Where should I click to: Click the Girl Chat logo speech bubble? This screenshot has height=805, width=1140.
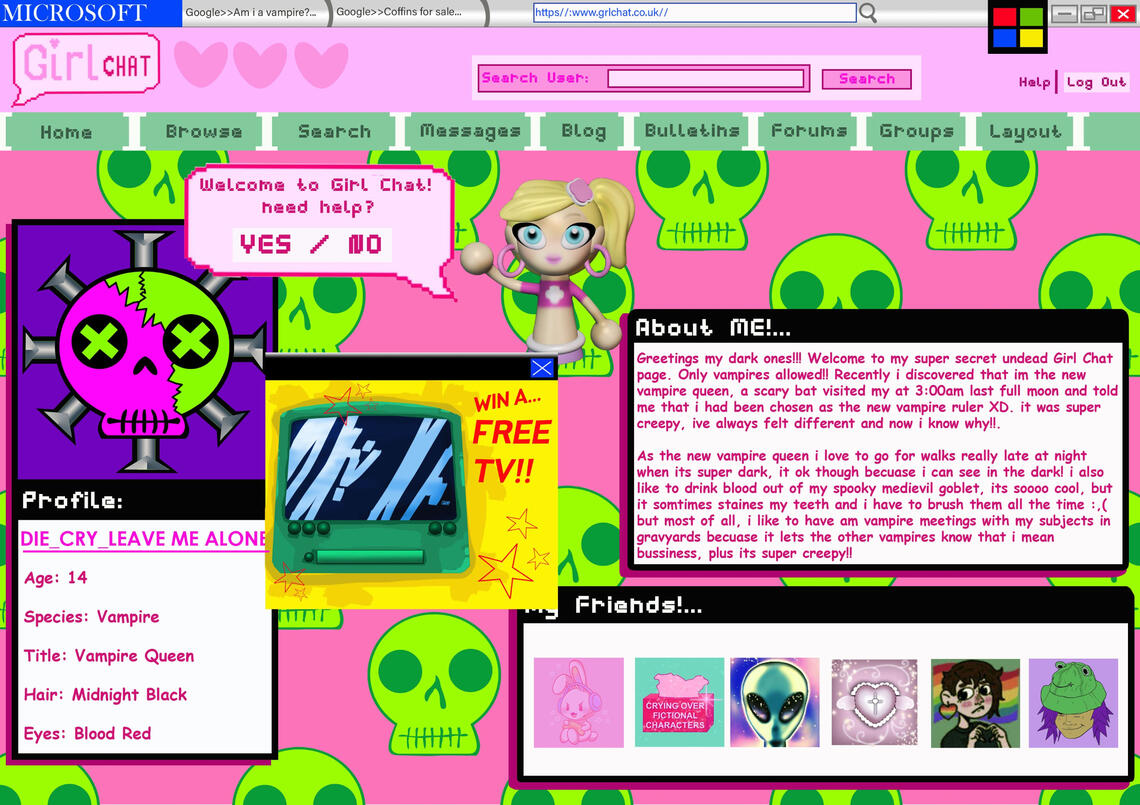click(x=86, y=67)
